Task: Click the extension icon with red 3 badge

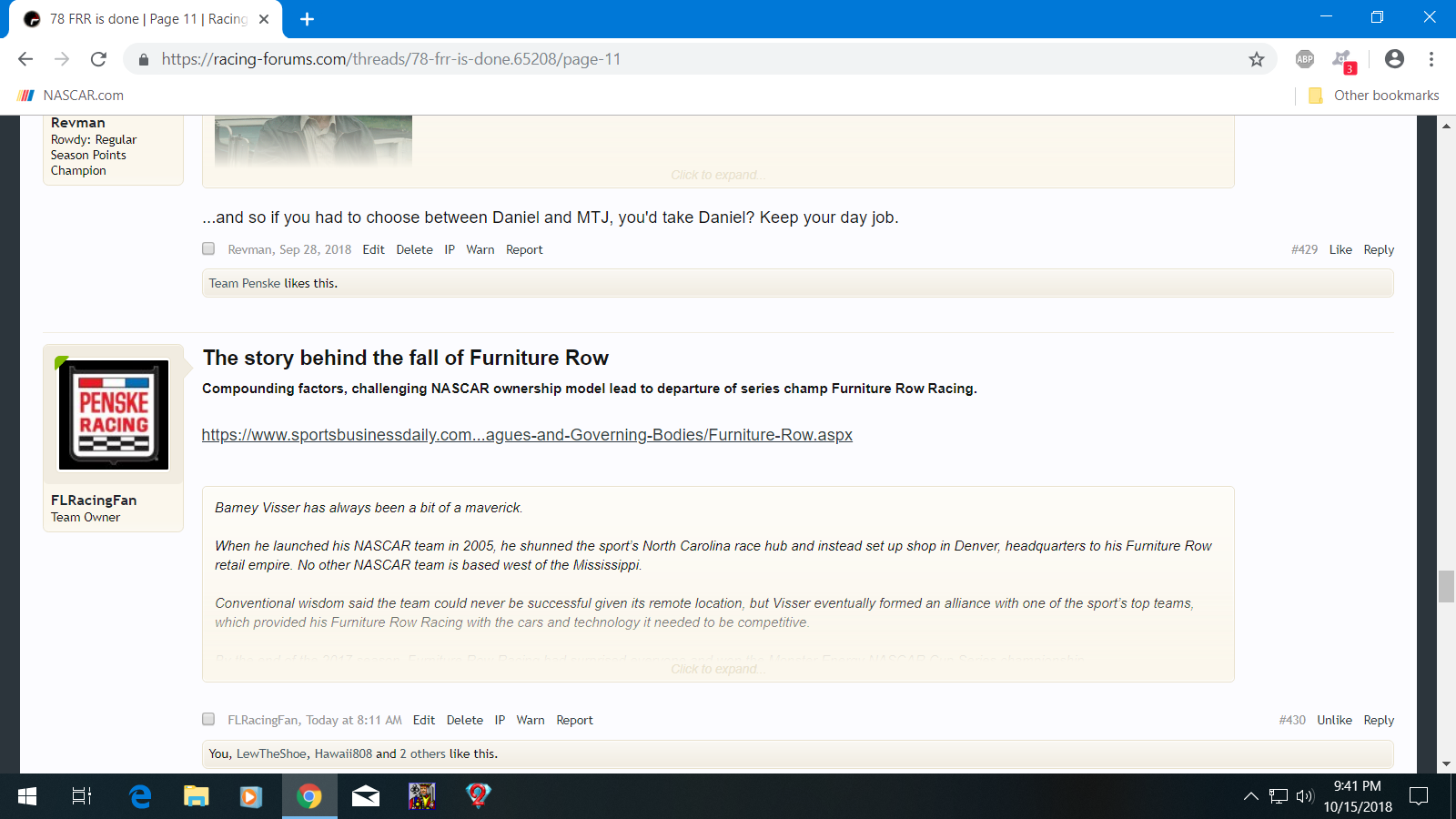Action: 1343,61
